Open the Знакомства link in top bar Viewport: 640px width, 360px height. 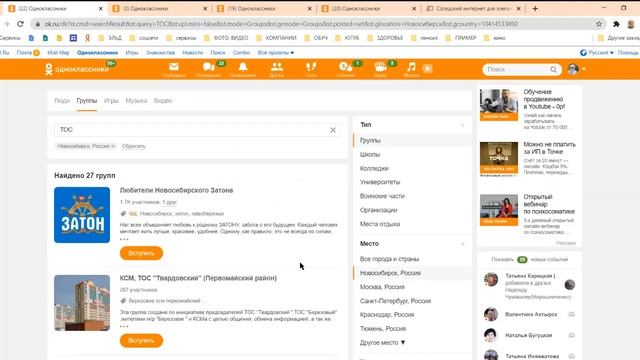[160, 53]
